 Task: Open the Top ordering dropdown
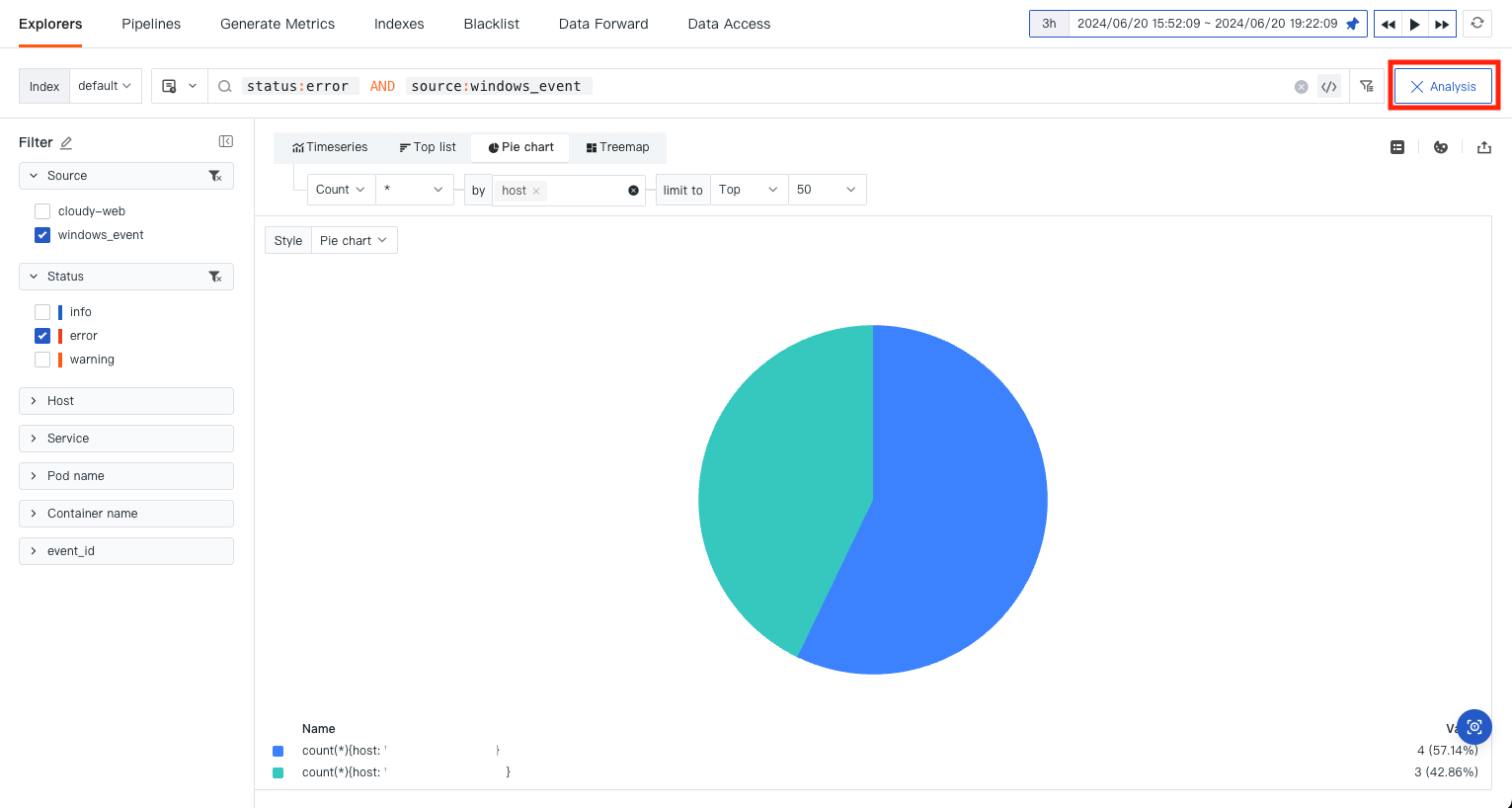[x=749, y=190]
